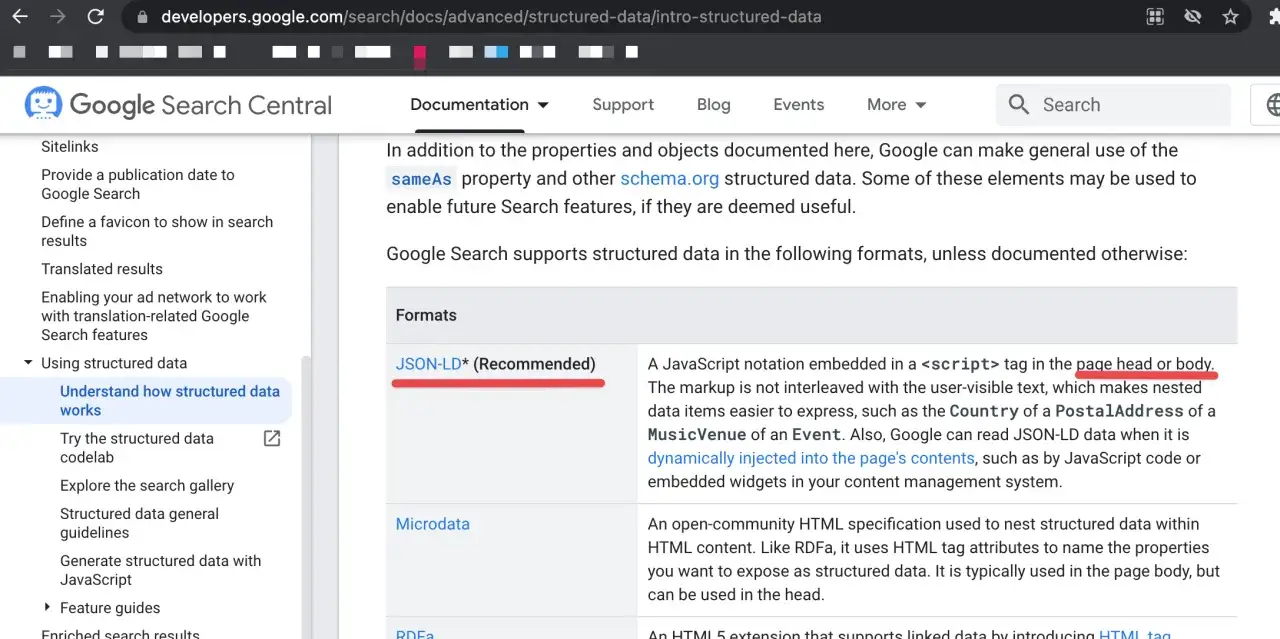
Task: Bookmark page with the star icon
Action: (x=1230, y=17)
